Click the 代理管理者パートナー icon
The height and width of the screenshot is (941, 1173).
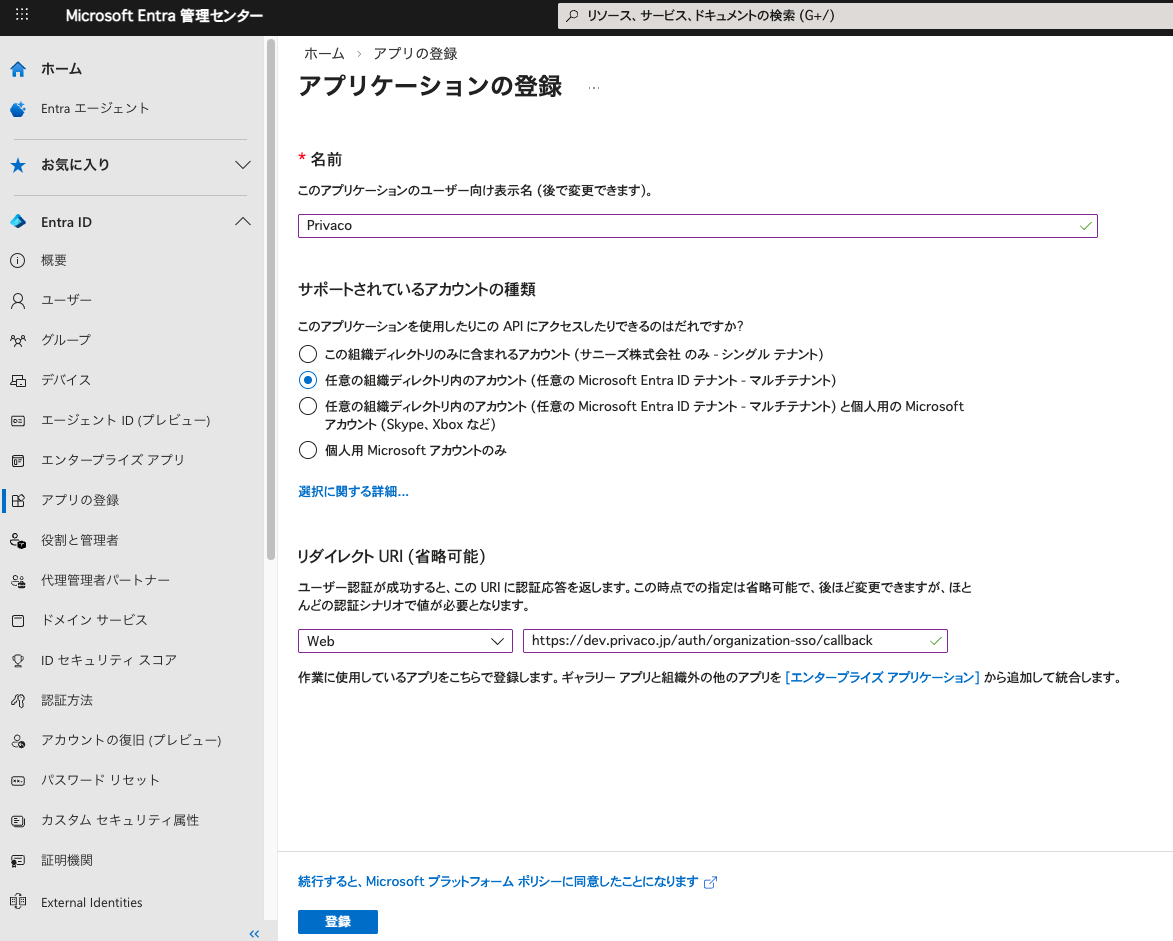pos(18,581)
